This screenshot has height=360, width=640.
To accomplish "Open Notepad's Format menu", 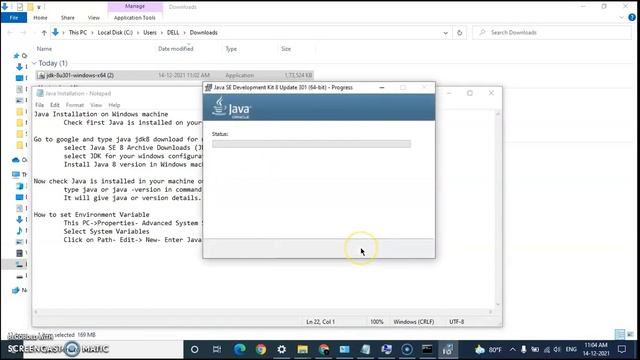I will click(x=75, y=105).
